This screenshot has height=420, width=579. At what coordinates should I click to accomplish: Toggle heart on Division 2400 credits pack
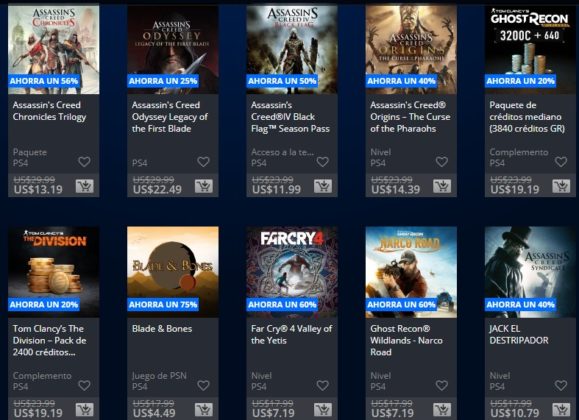pos(84,385)
